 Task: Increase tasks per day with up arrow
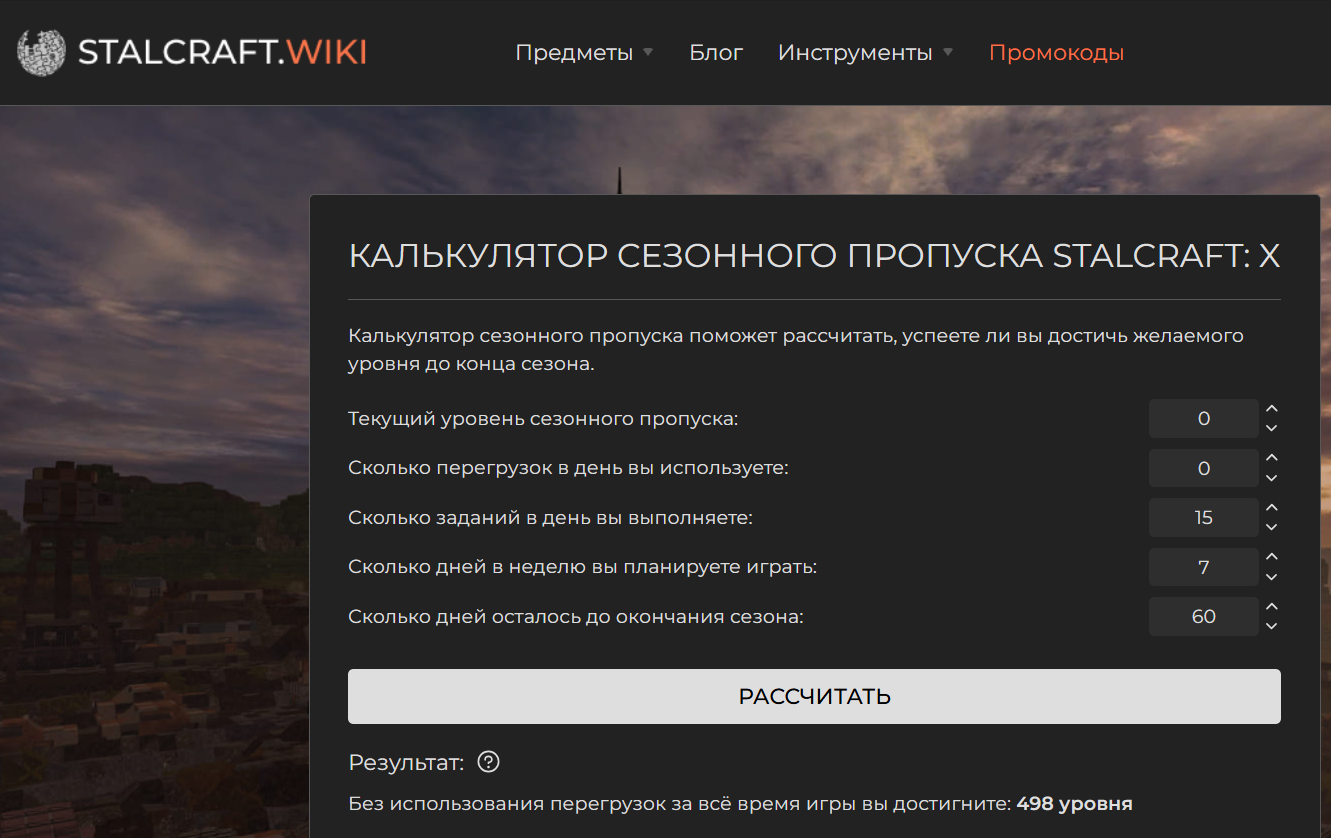click(1271, 508)
